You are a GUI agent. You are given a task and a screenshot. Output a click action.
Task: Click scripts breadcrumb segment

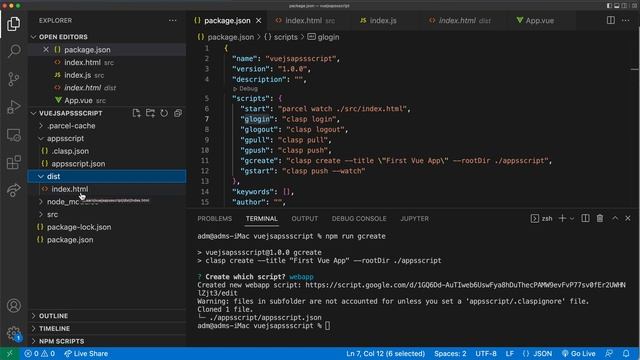[281, 37]
